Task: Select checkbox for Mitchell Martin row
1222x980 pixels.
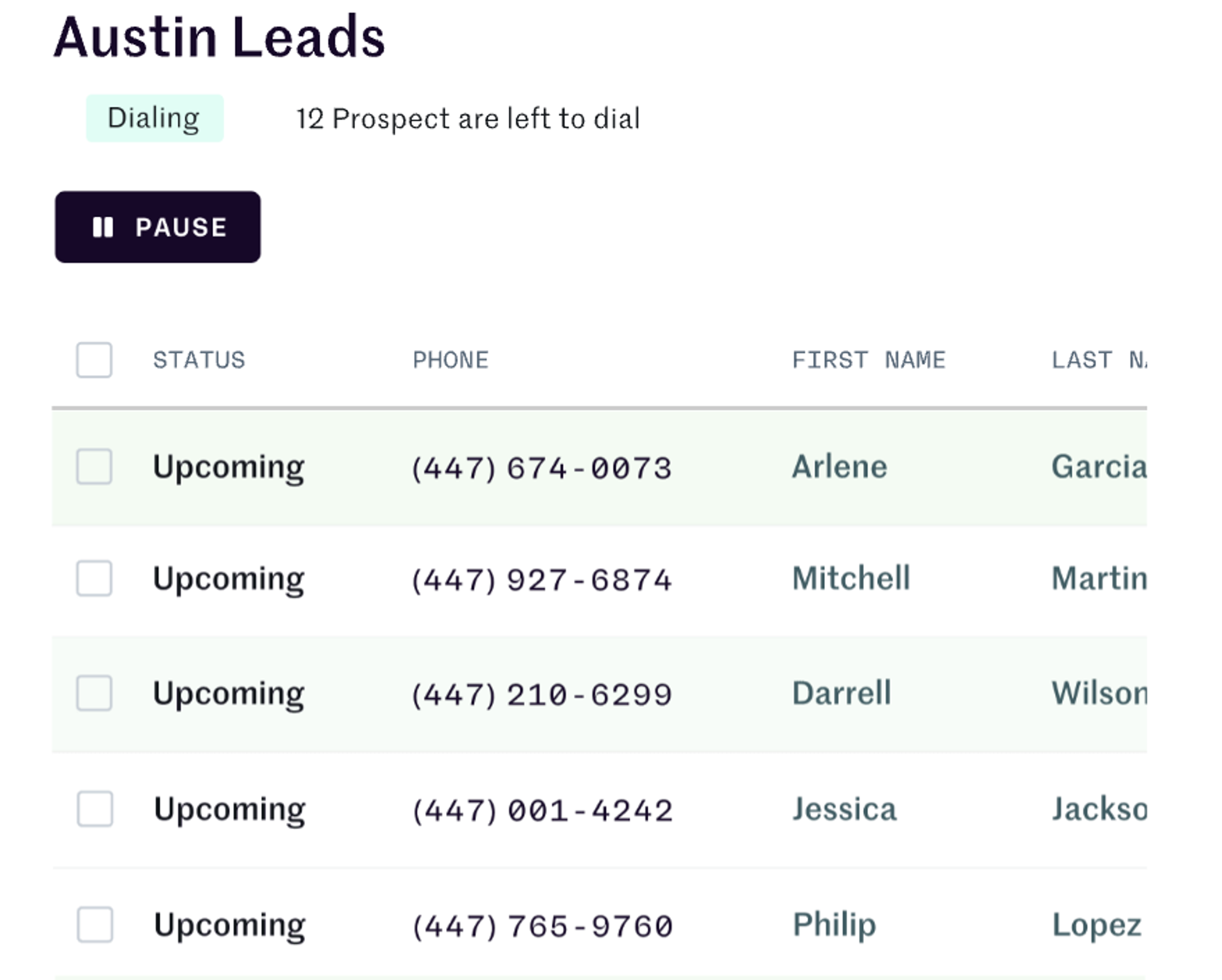Action: click(94, 578)
